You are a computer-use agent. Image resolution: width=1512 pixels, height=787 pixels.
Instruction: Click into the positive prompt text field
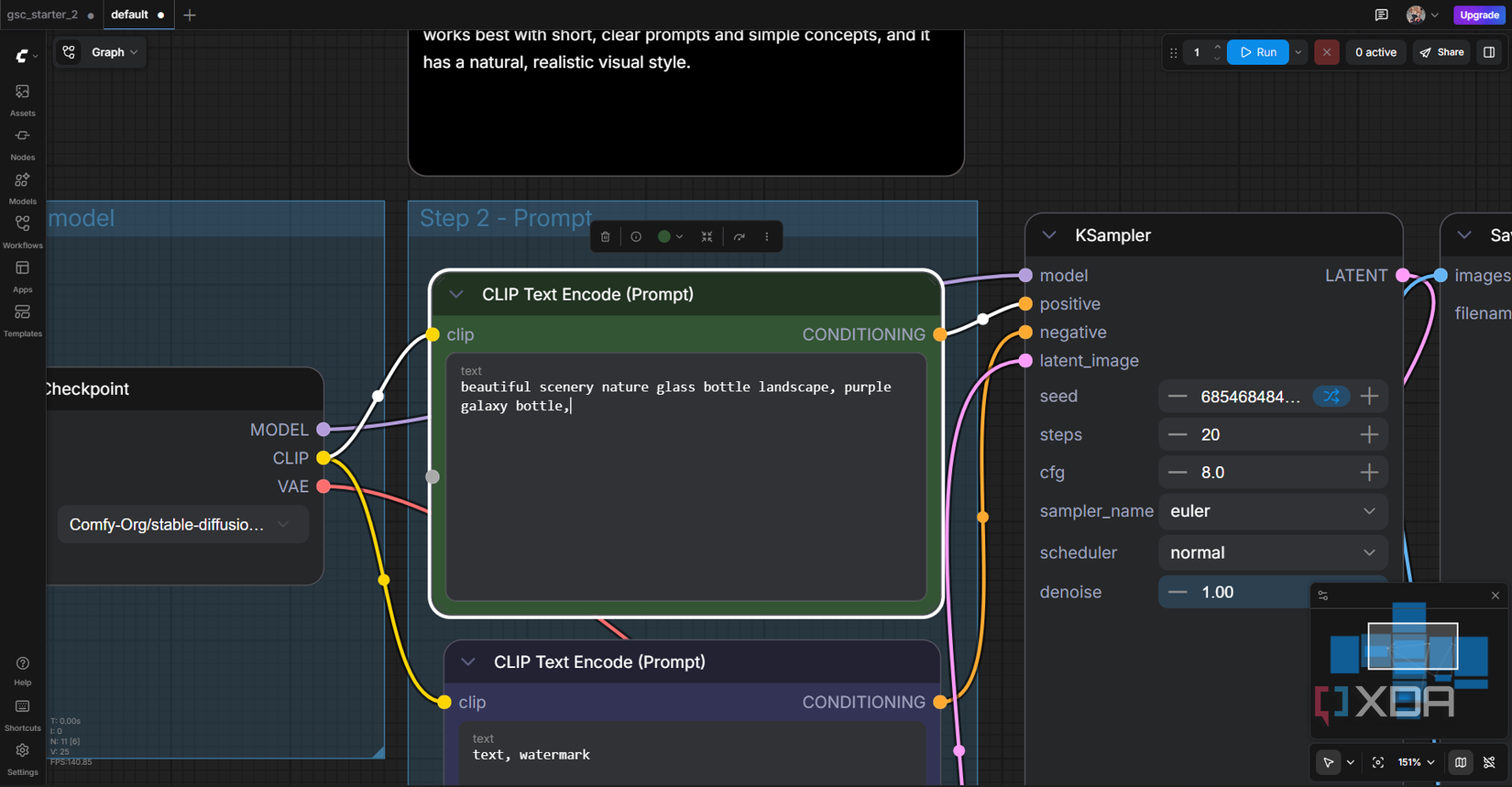[686, 477]
